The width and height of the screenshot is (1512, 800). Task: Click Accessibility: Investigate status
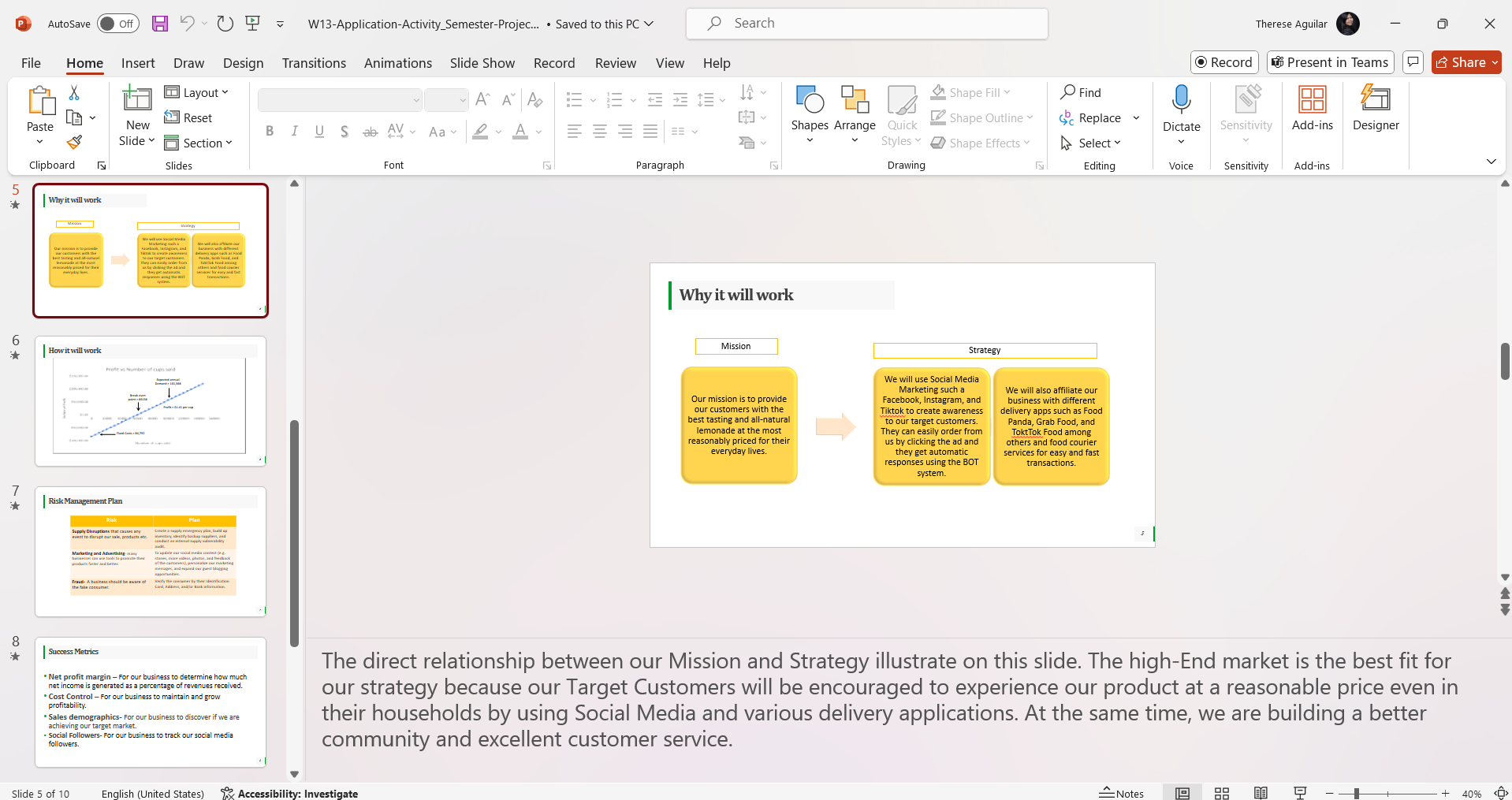[x=289, y=793]
